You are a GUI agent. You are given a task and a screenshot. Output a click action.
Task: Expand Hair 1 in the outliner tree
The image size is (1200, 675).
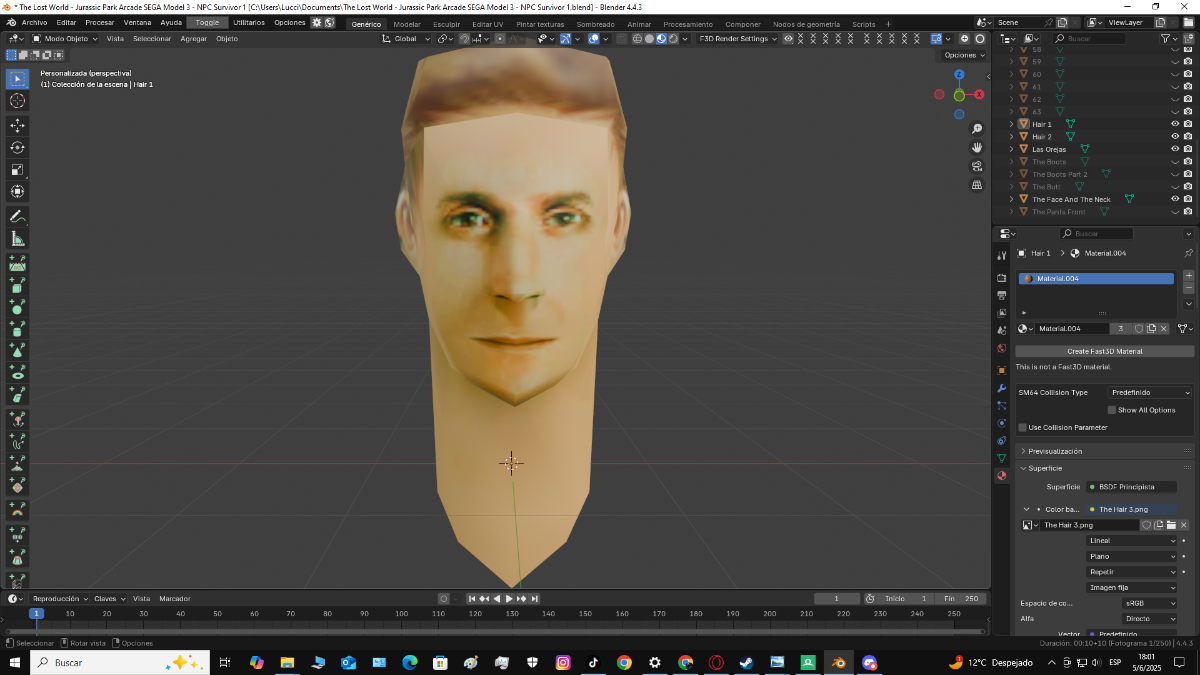tap(1011, 124)
